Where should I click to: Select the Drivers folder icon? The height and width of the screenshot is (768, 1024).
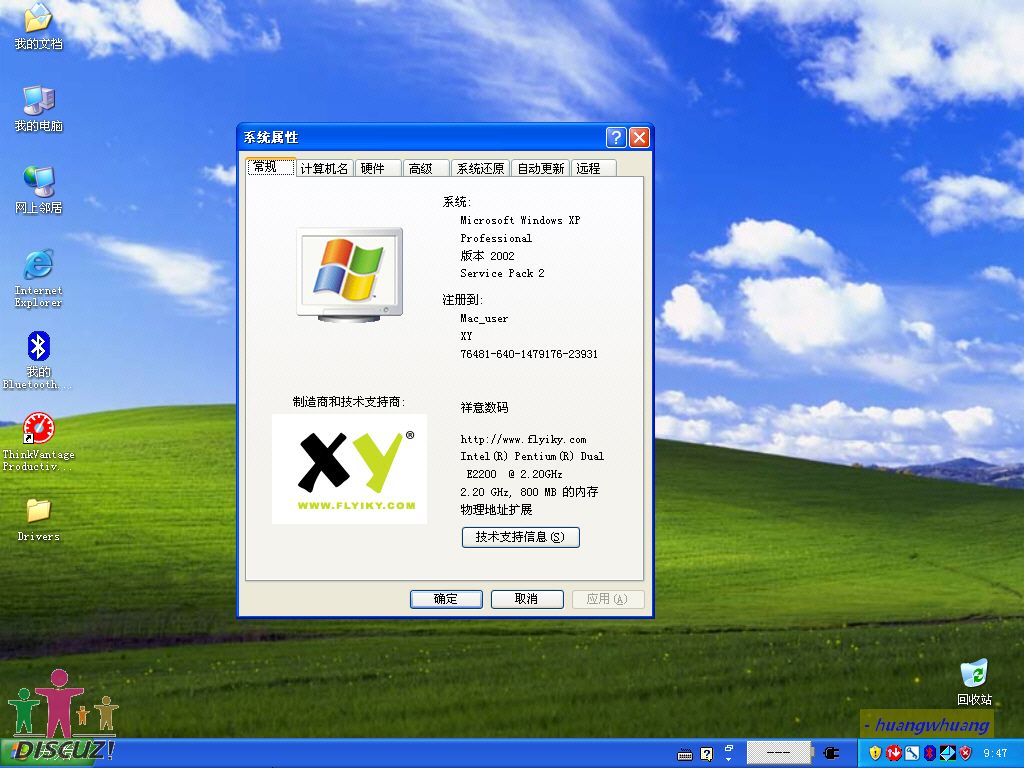[39, 520]
